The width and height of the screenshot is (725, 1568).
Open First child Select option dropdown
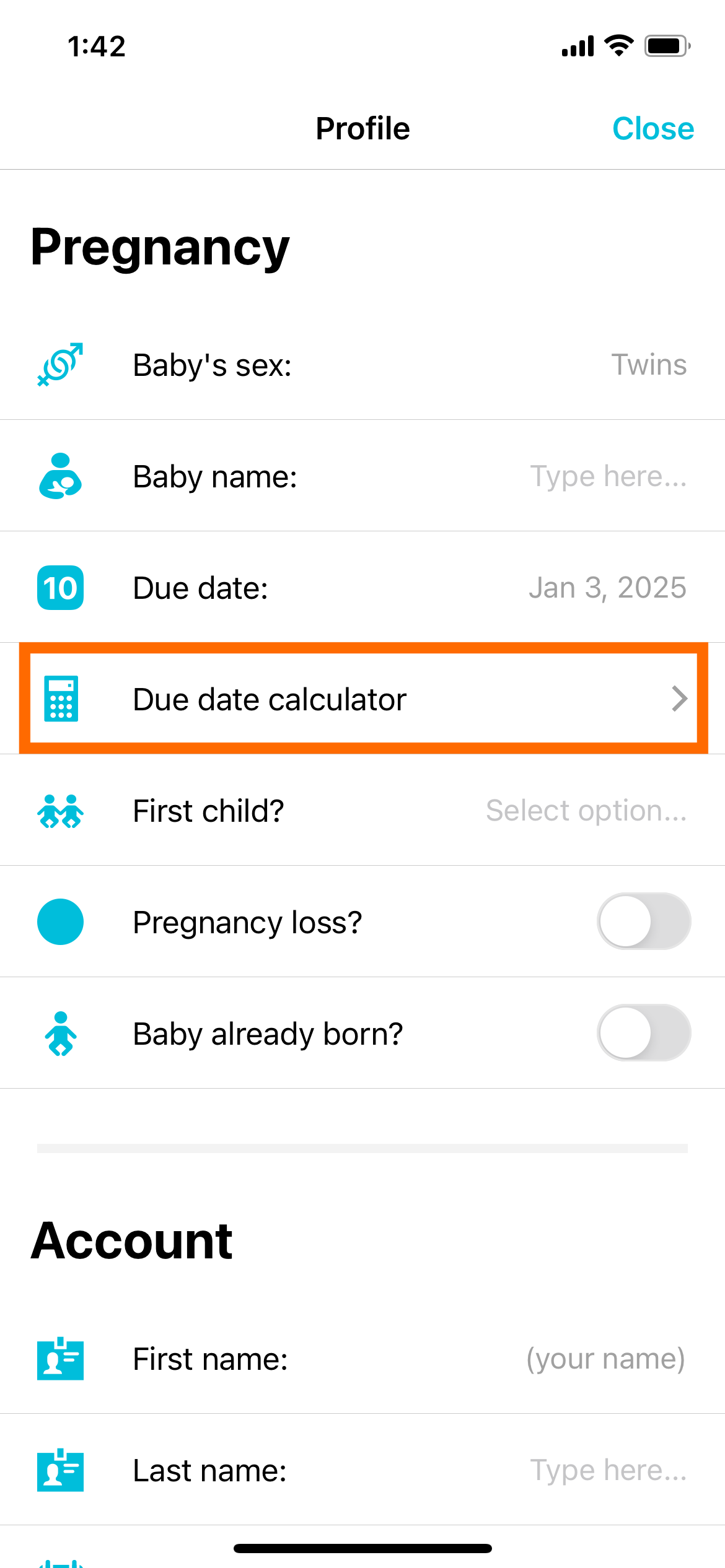tap(586, 811)
